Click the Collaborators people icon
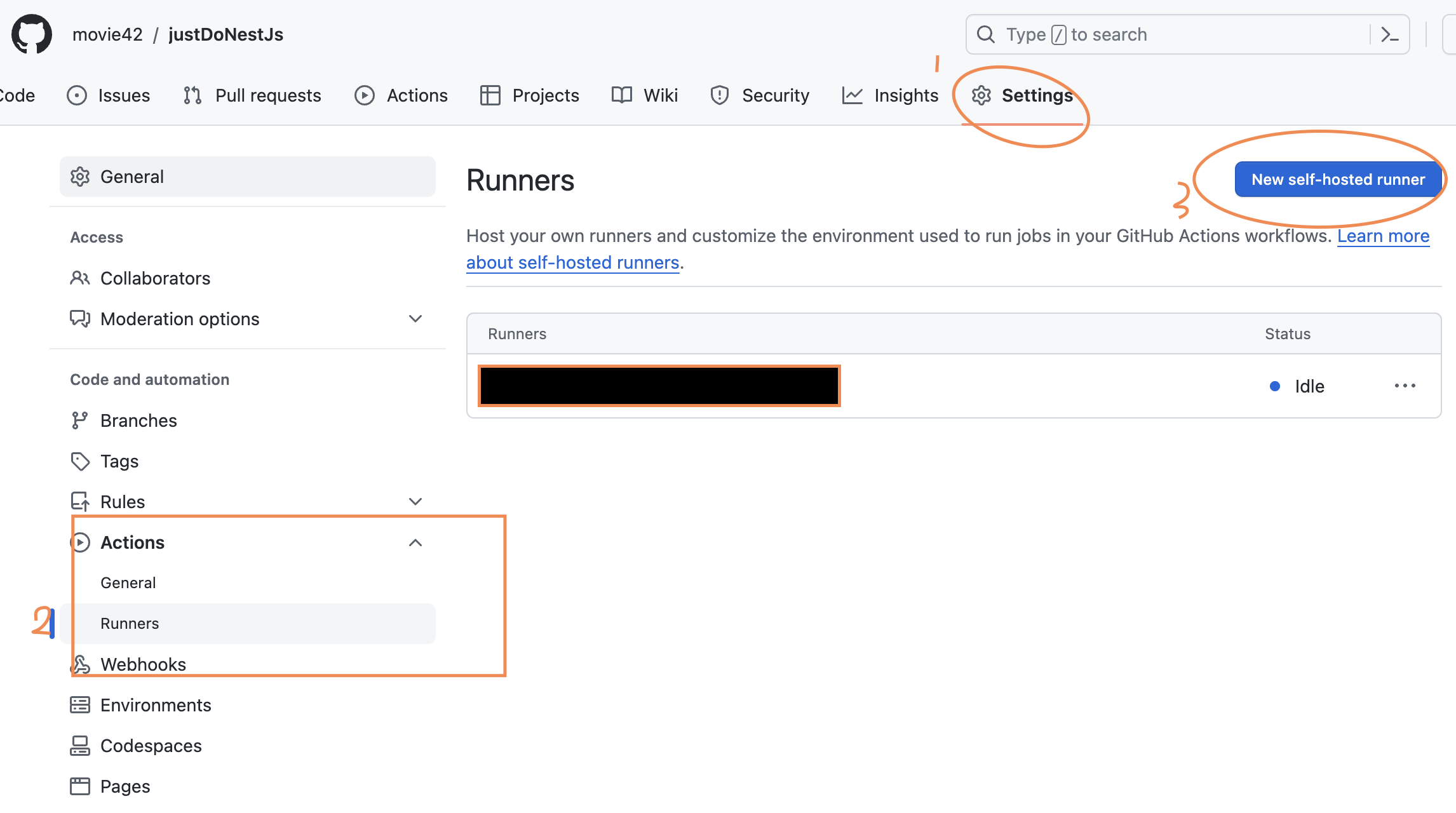The image size is (1456, 813). pyautogui.click(x=80, y=278)
